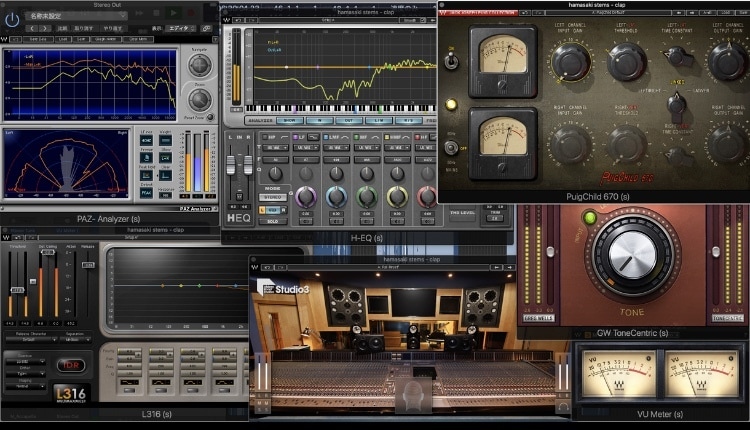The height and width of the screenshot is (430, 750).
Task: Click the PAZ Analyzer Zoom pad
Action: coord(199,99)
